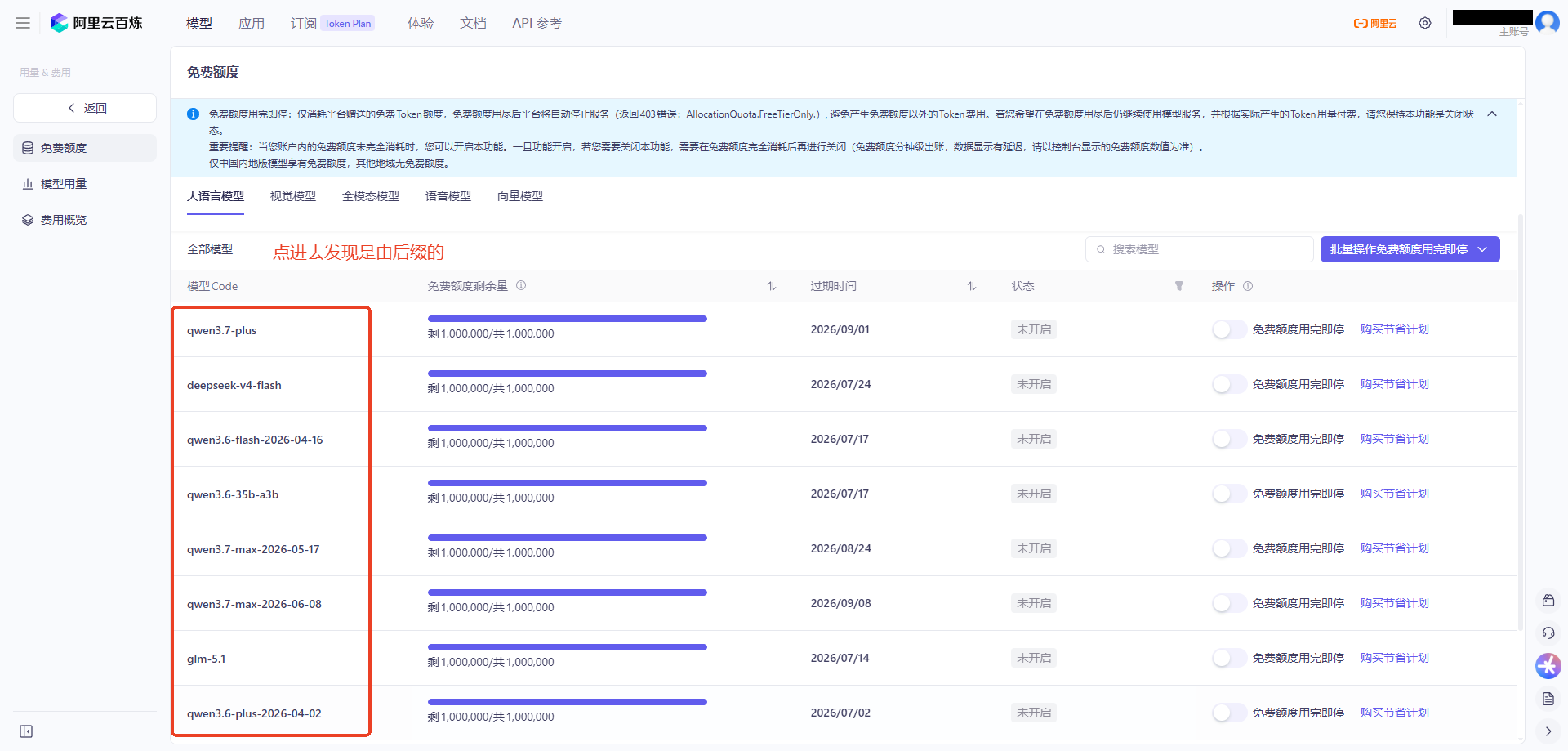Viewport: 1568px width, 751px height.
Task: Click the customer service headset icon
Action: [x=1548, y=633]
